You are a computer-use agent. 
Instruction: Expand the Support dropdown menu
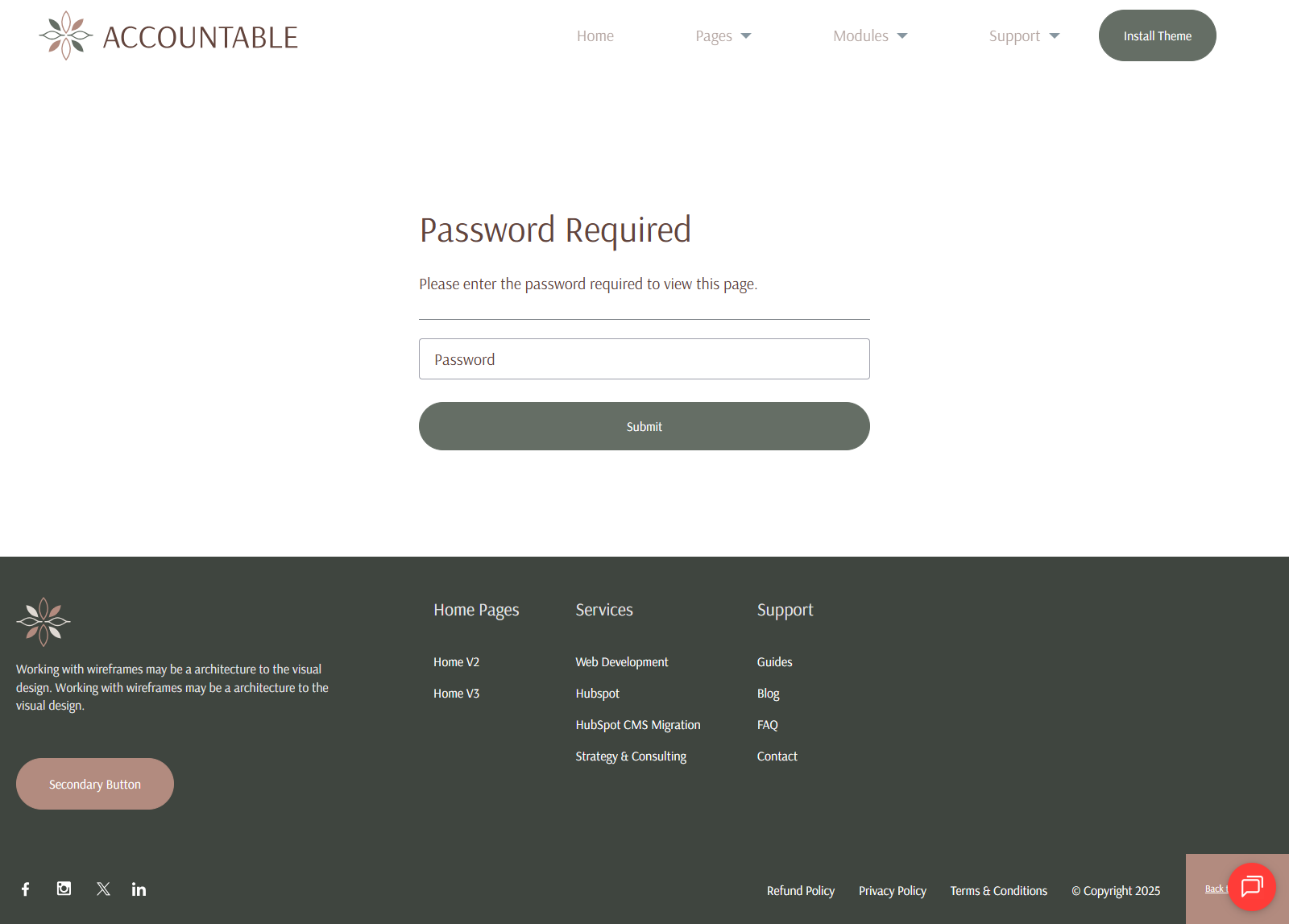tap(1023, 36)
